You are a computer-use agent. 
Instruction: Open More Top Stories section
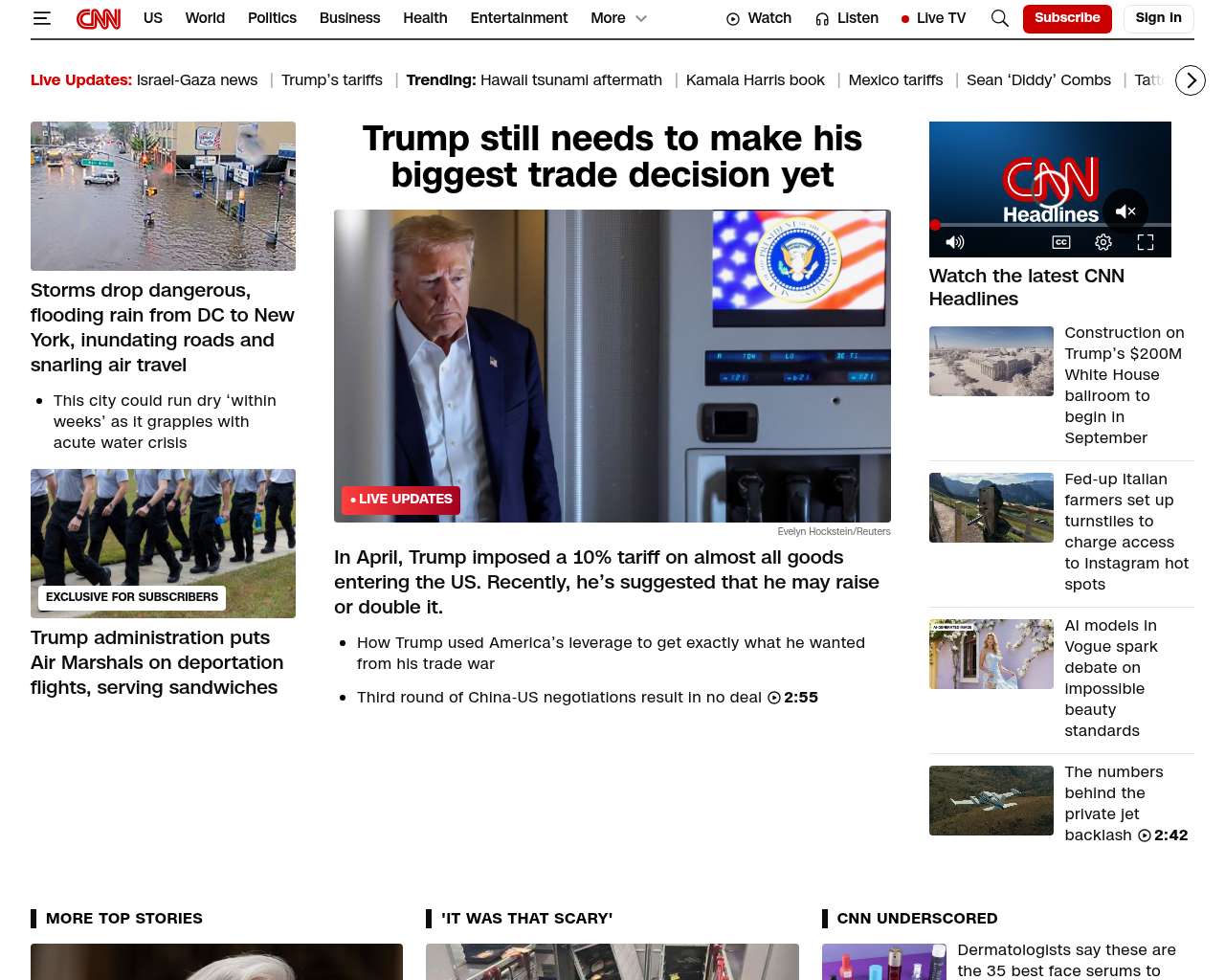coord(124,919)
